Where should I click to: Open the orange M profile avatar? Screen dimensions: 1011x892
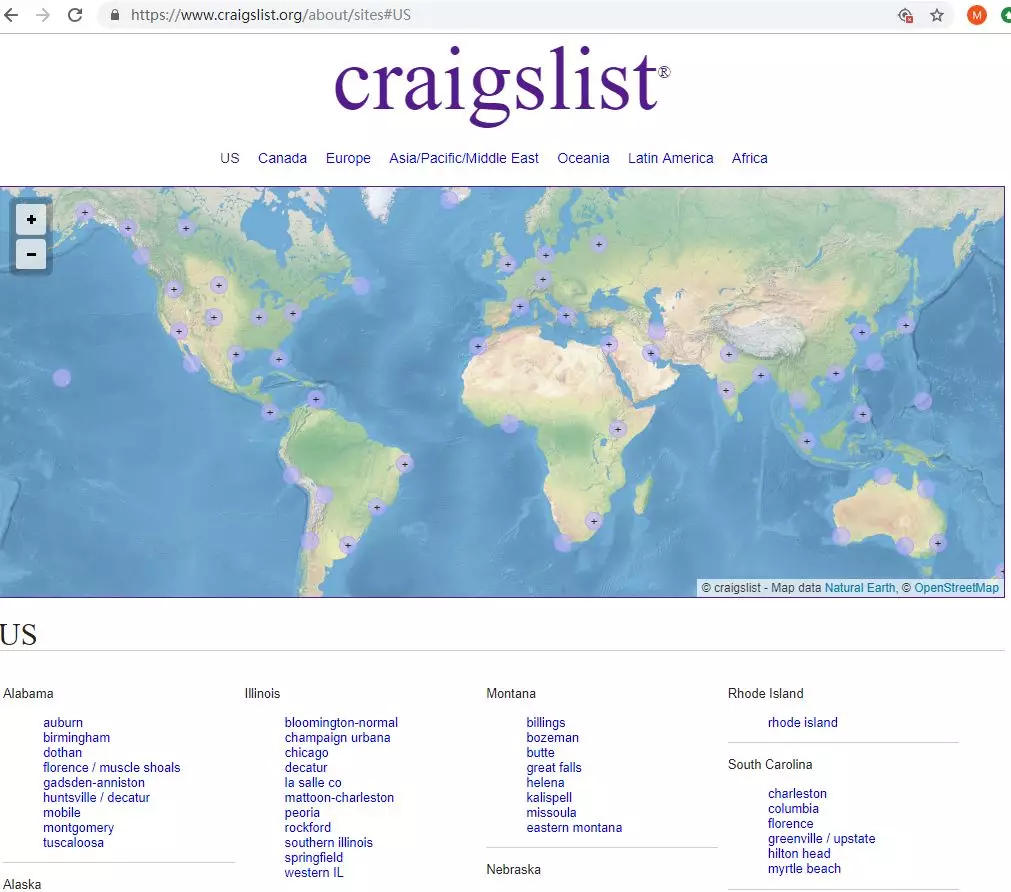(976, 15)
